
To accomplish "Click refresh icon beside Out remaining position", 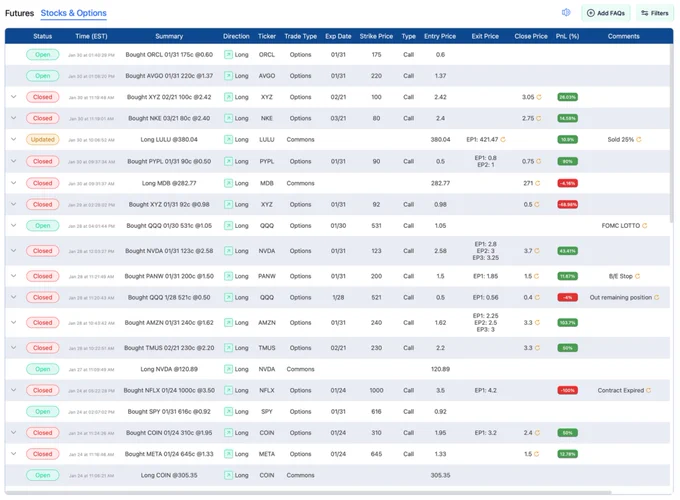I will coord(657,297).
